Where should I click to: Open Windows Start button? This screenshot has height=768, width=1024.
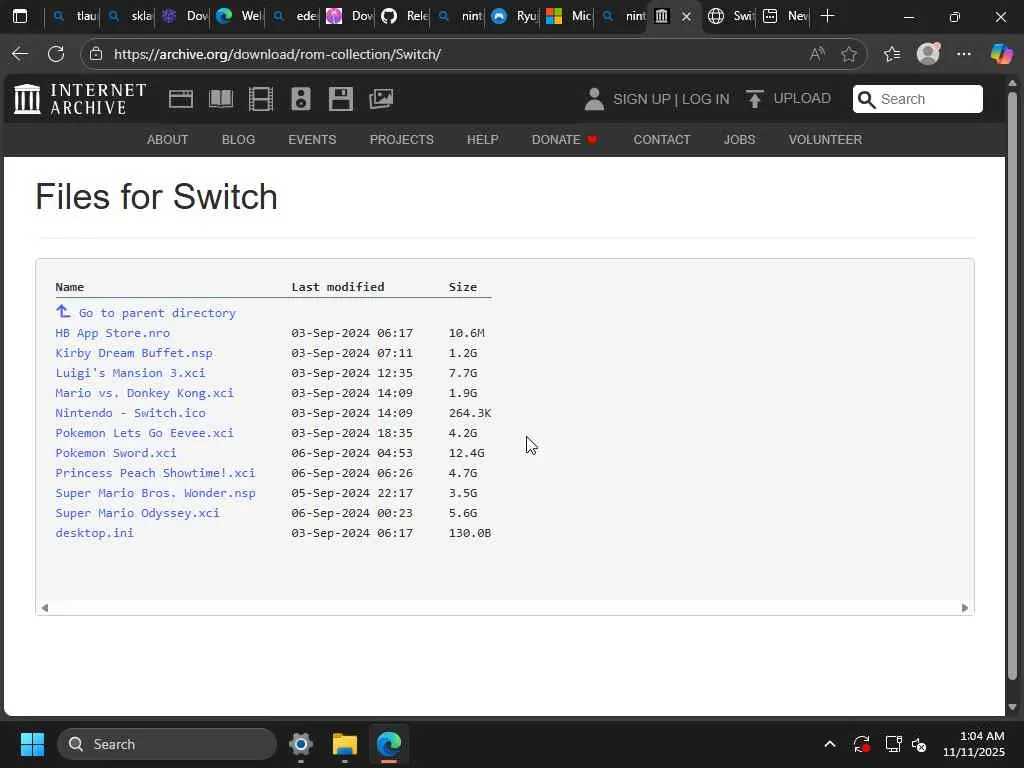[32, 744]
